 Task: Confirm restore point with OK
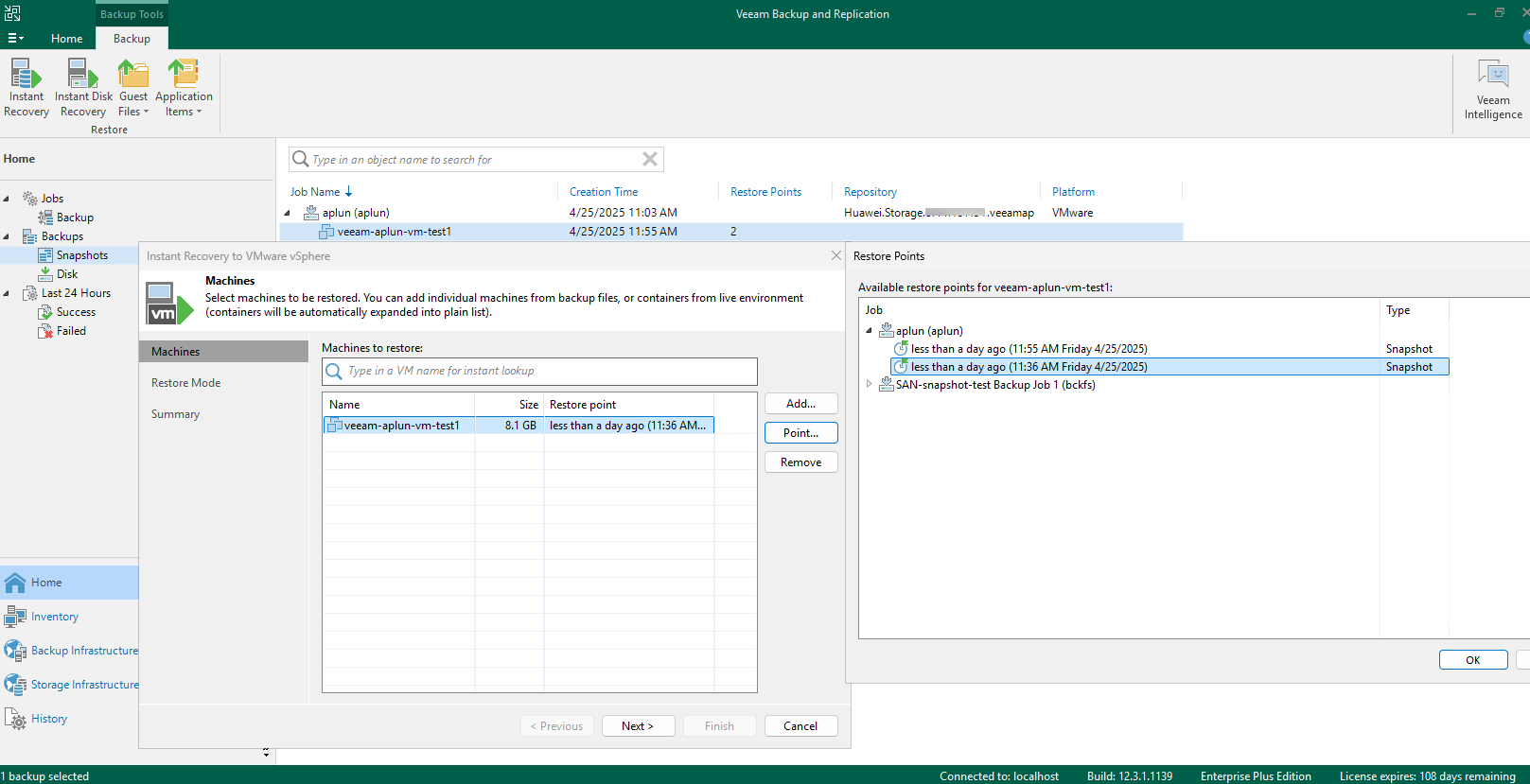(x=1473, y=660)
